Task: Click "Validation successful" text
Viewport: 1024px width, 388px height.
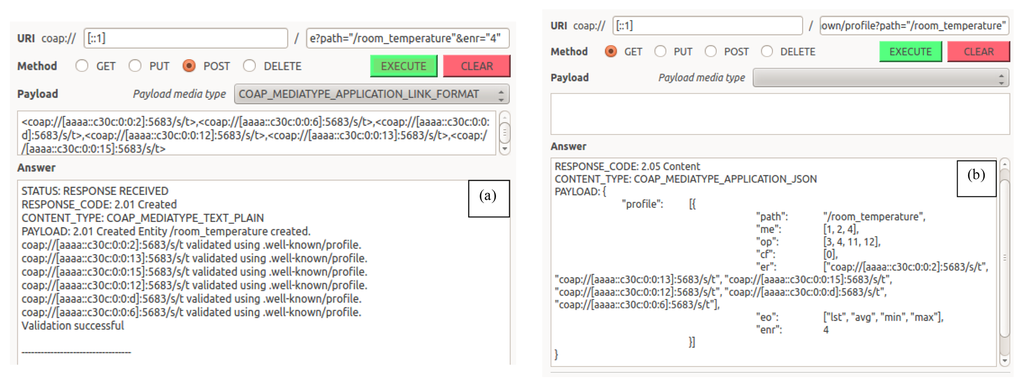Action: 72,325
